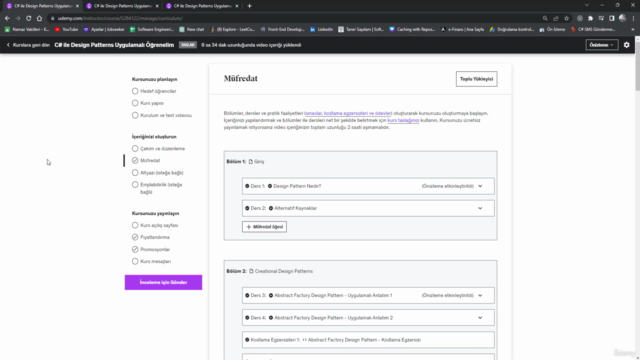Click the page icon next to Giriş section title

coord(251,162)
